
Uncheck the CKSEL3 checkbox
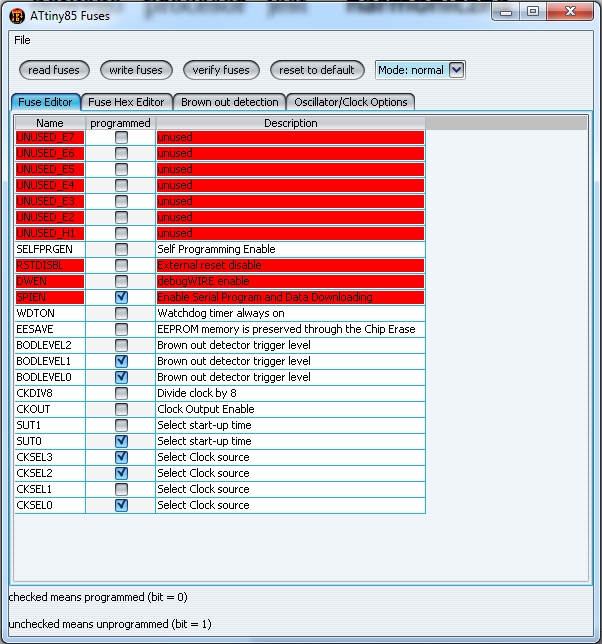tap(121, 457)
